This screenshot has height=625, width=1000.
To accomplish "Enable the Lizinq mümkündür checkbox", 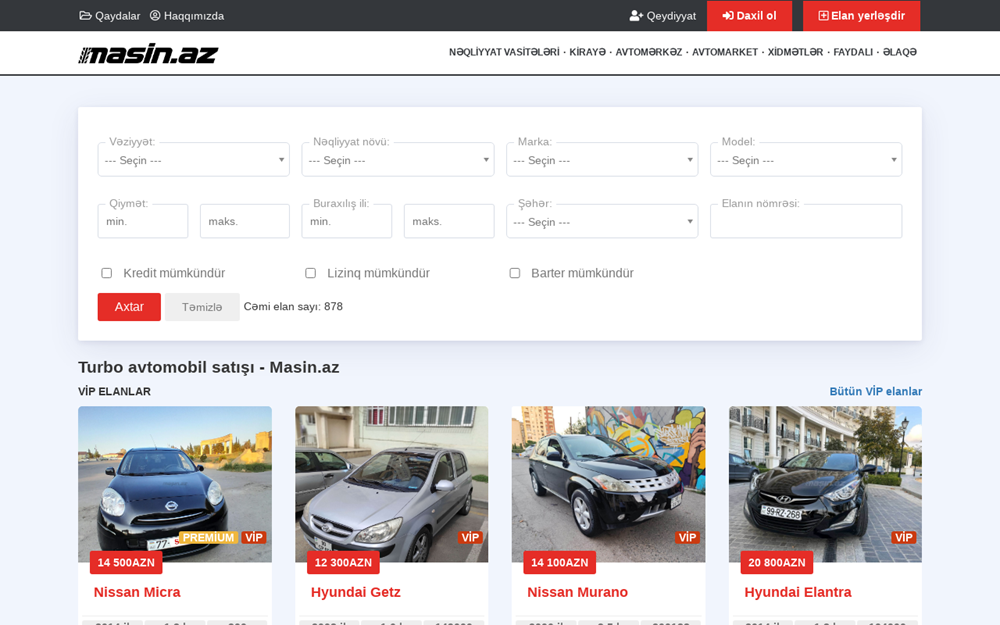I will coord(311,273).
